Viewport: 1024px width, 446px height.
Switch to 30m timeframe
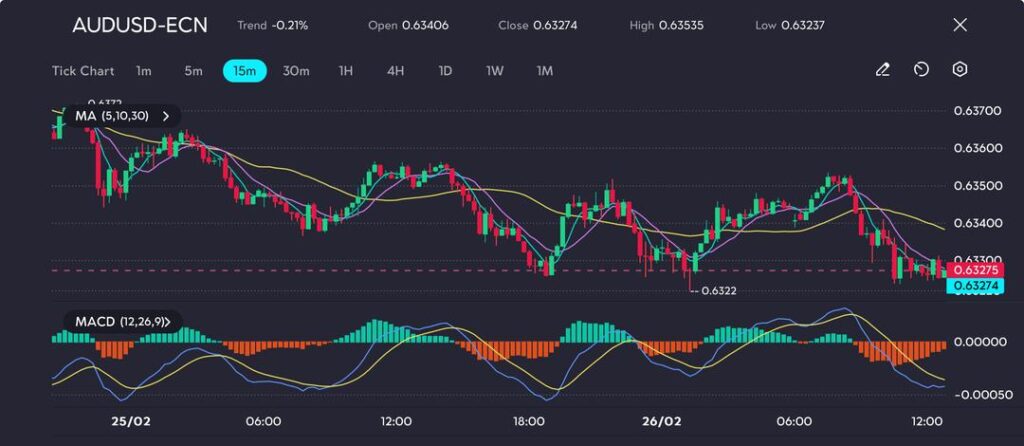point(296,71)
